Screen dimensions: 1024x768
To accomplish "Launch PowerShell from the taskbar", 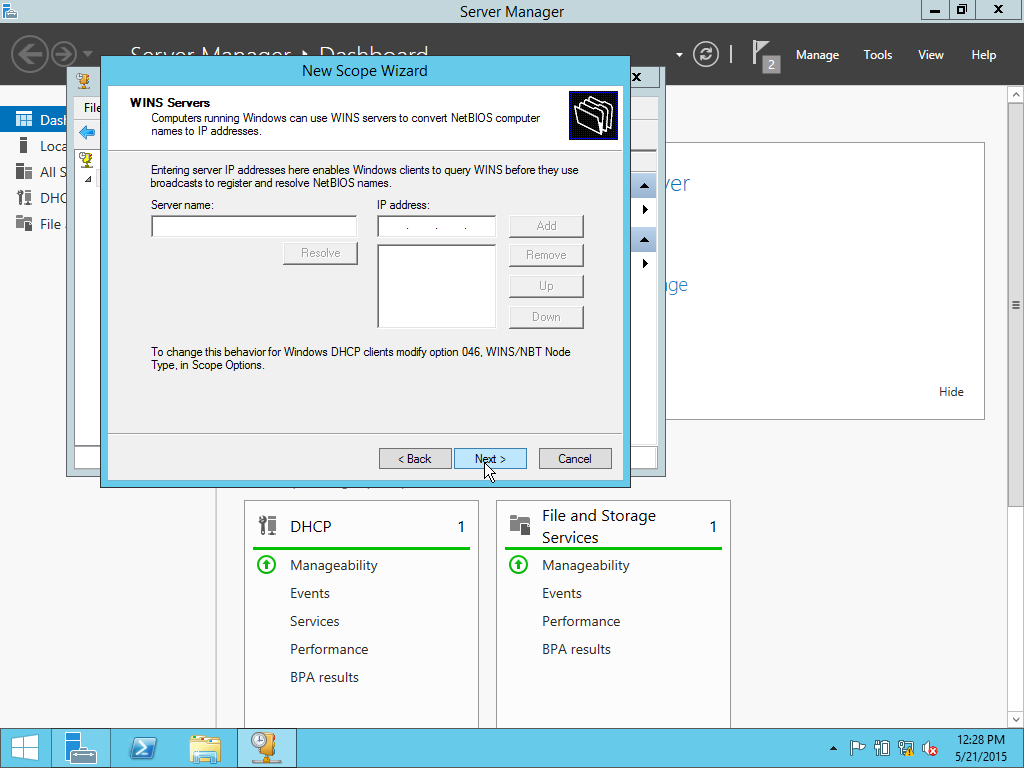I will (x=143, y=748).
